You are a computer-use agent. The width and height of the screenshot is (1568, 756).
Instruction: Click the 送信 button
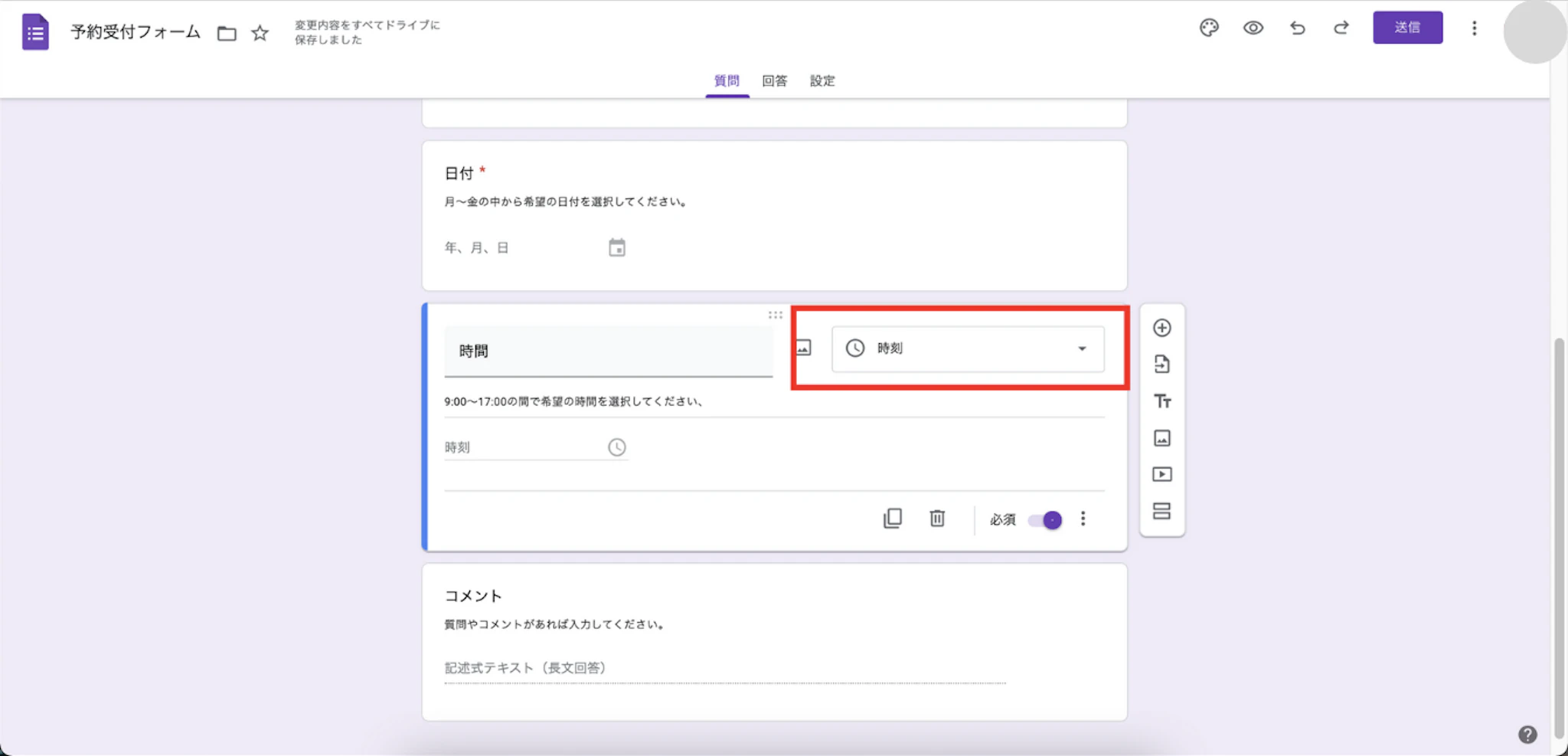click(x=1408, y=28)
